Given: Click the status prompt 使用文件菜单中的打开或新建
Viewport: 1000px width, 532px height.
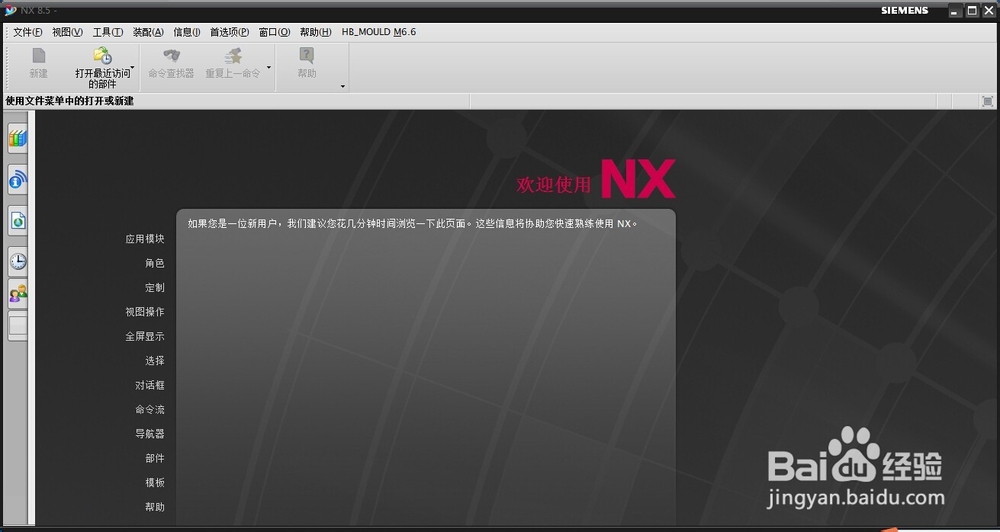Looking at the screenshot, I should pyautogui.click(x=70, y=101).
